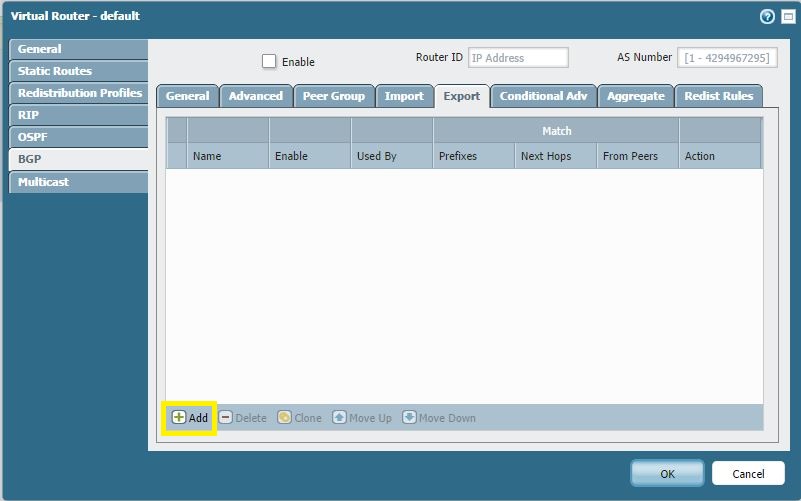Image resolution: width=801 pixels, height=501 pixels.
Task: Select RIP in the sidebar
Action: tap(79, 115)
